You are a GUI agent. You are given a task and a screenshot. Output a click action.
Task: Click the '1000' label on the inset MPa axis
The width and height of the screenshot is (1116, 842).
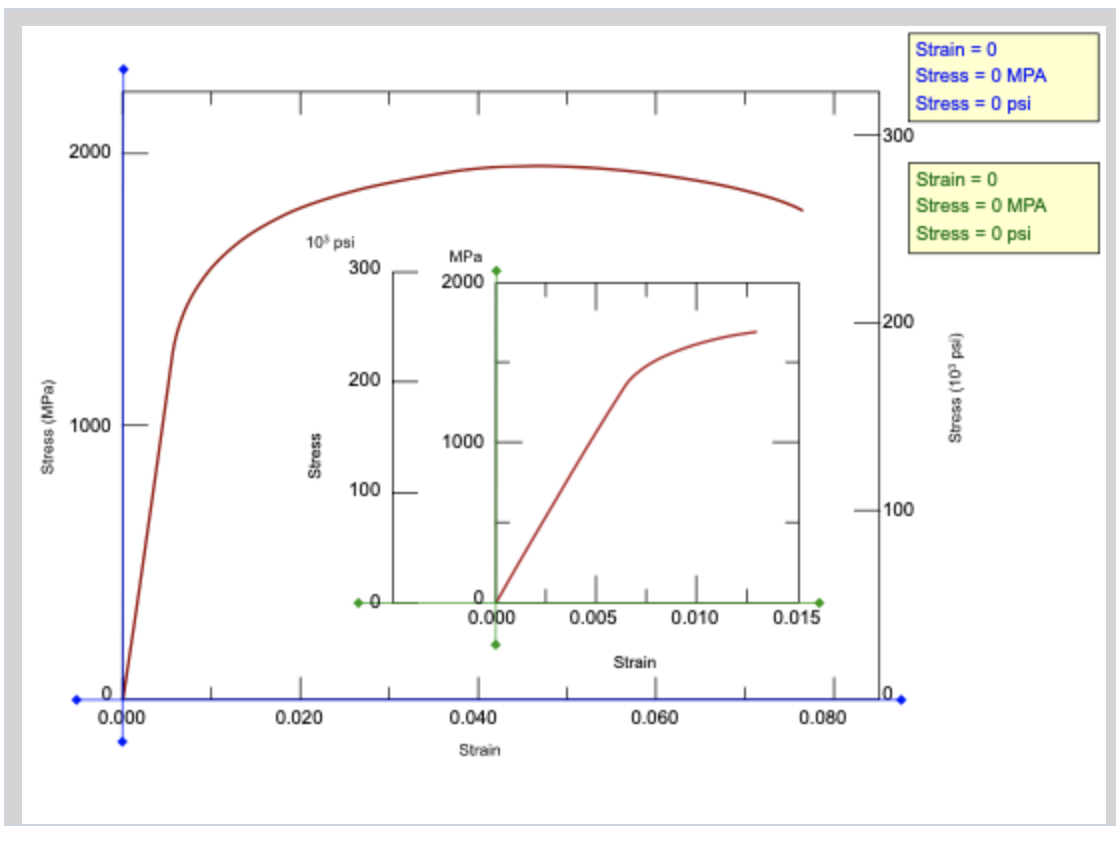[x=463, y=442]
